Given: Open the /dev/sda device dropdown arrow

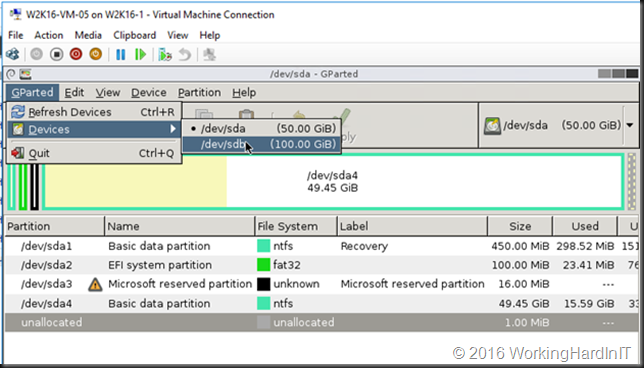Looking at the screenshot, I should tap(630, 126).
